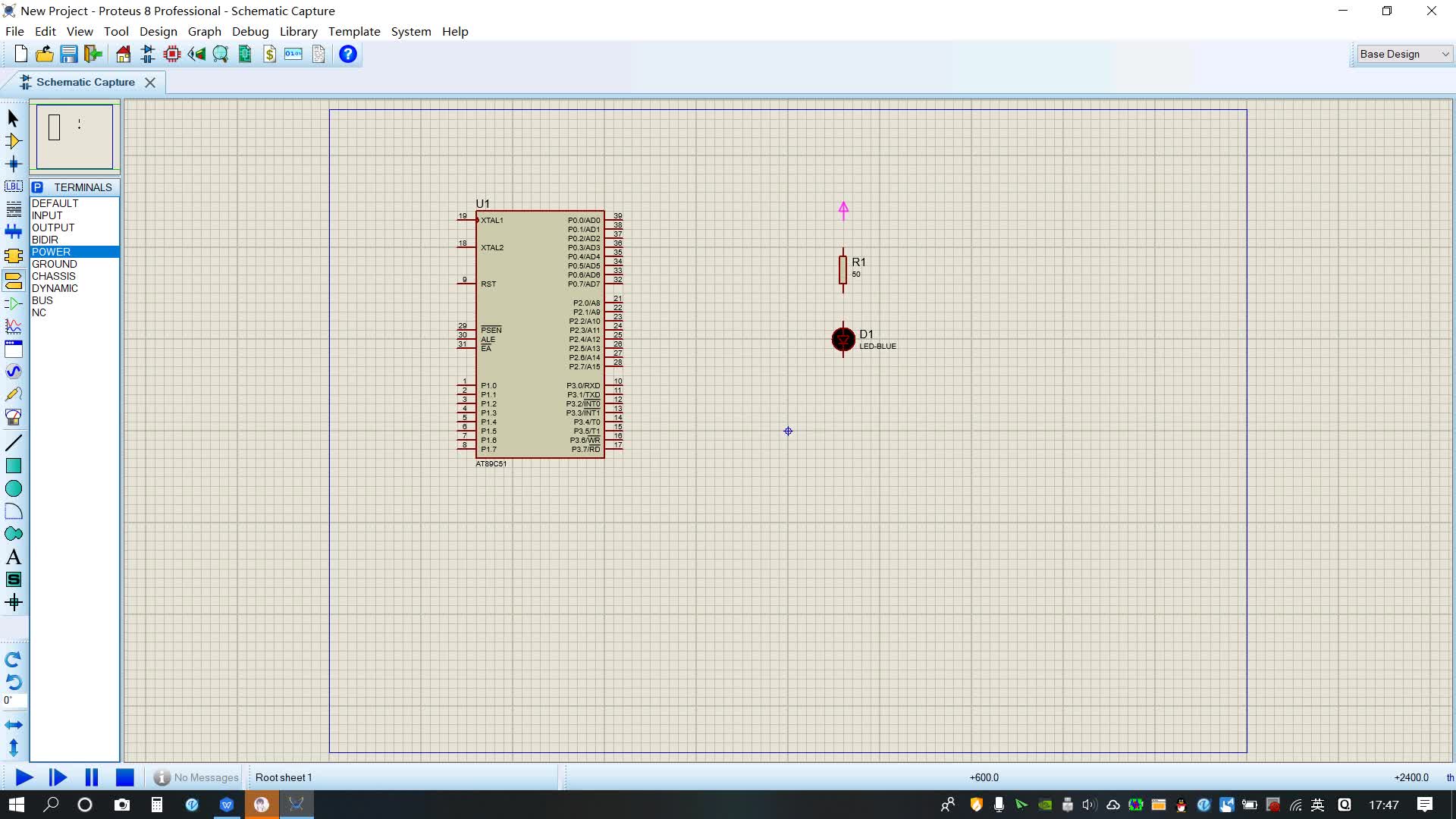This screenshot has width=1456, height=819.
Task: Start simulation with Play button
Action: pyautogui.click(x=24, y=777)
